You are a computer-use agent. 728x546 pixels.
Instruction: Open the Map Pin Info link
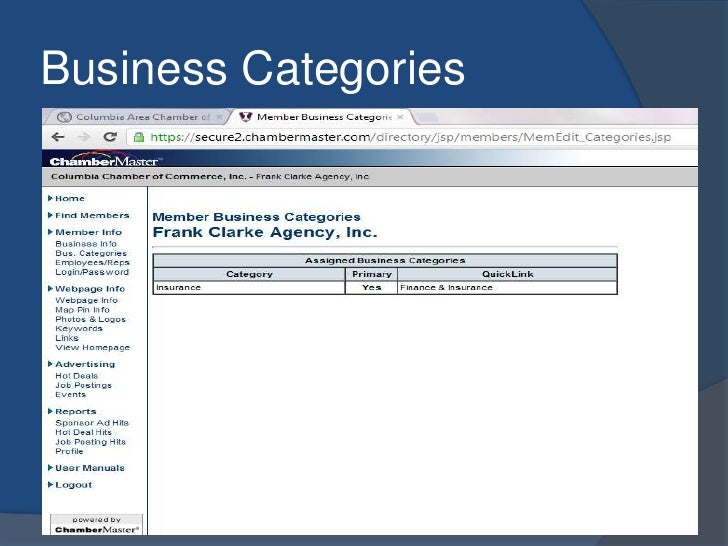(82, 310)
